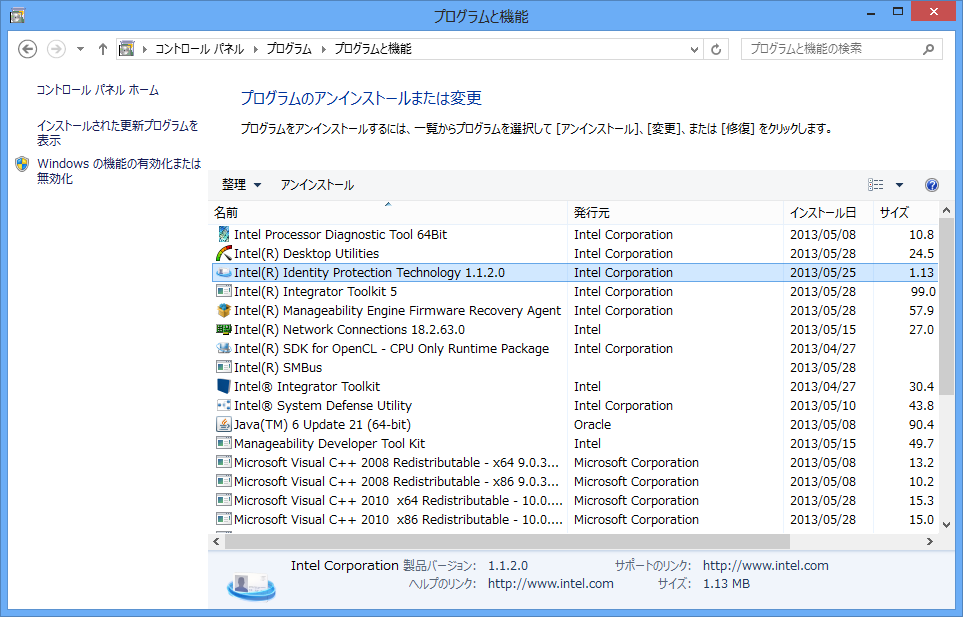Click the サポートのリンク http://www.intel.com value

[x=766, y=565]
